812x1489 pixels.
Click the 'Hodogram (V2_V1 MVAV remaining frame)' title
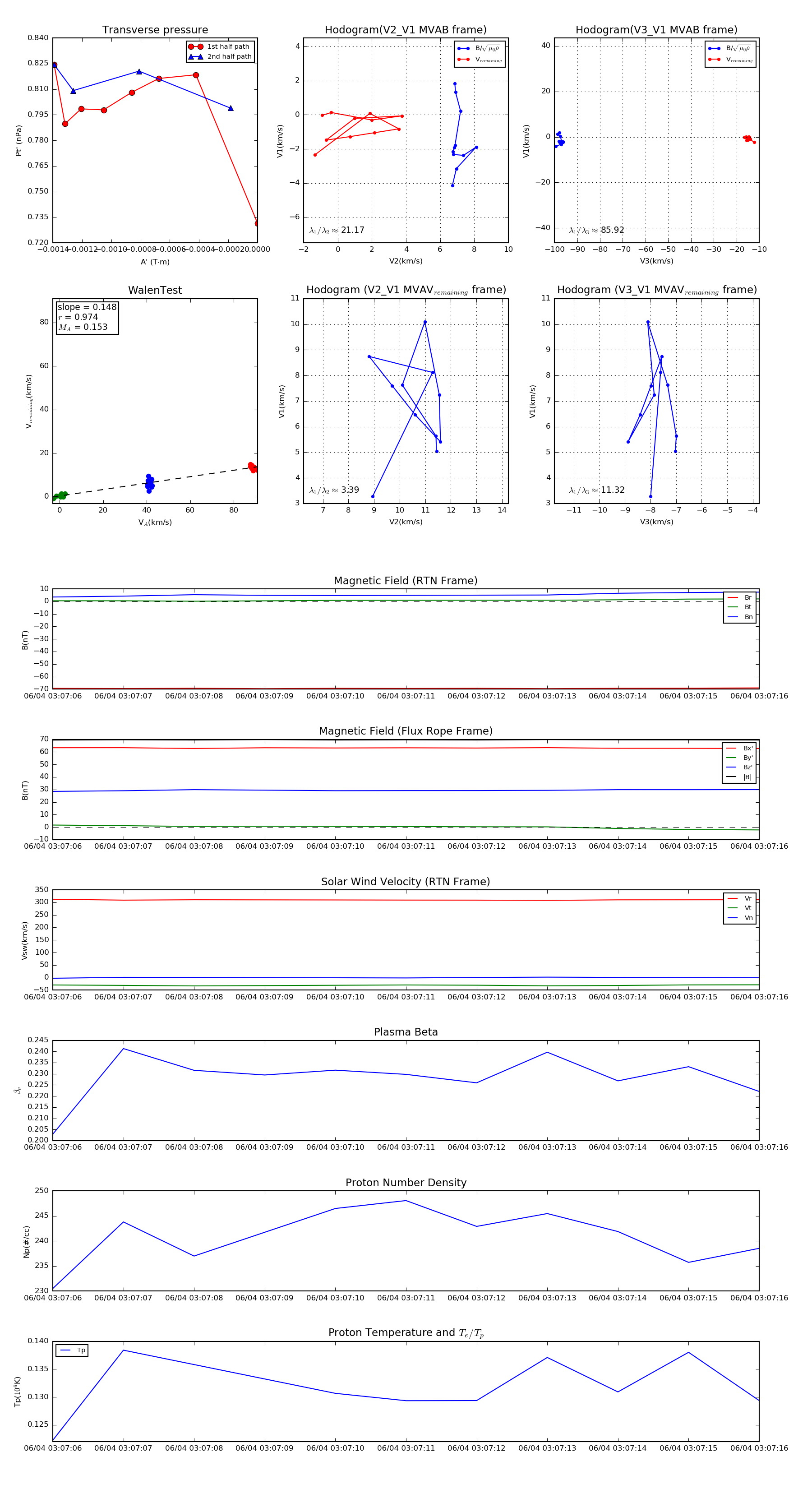coord(406,290)
